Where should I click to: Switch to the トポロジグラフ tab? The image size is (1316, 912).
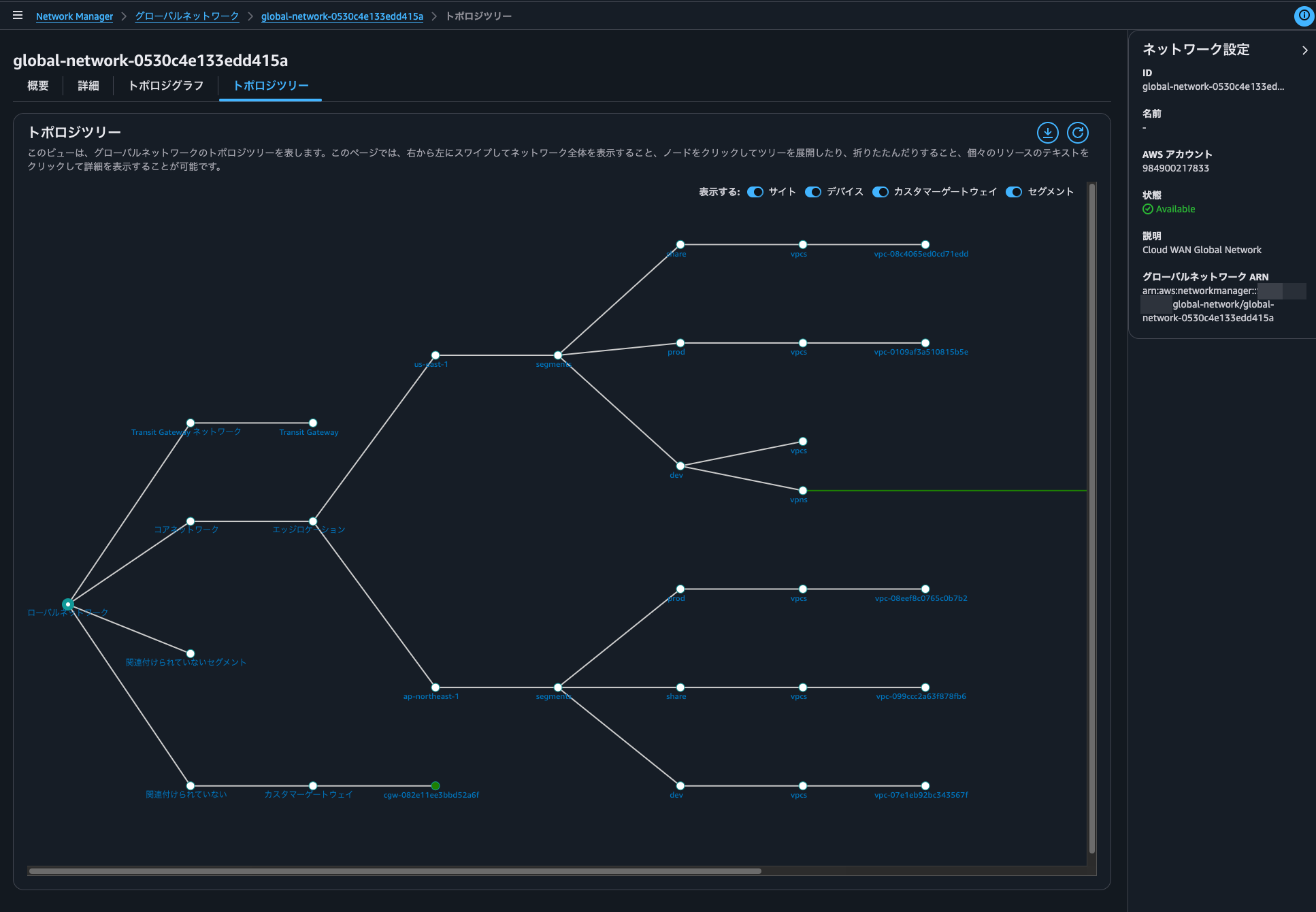pos(166,86)
